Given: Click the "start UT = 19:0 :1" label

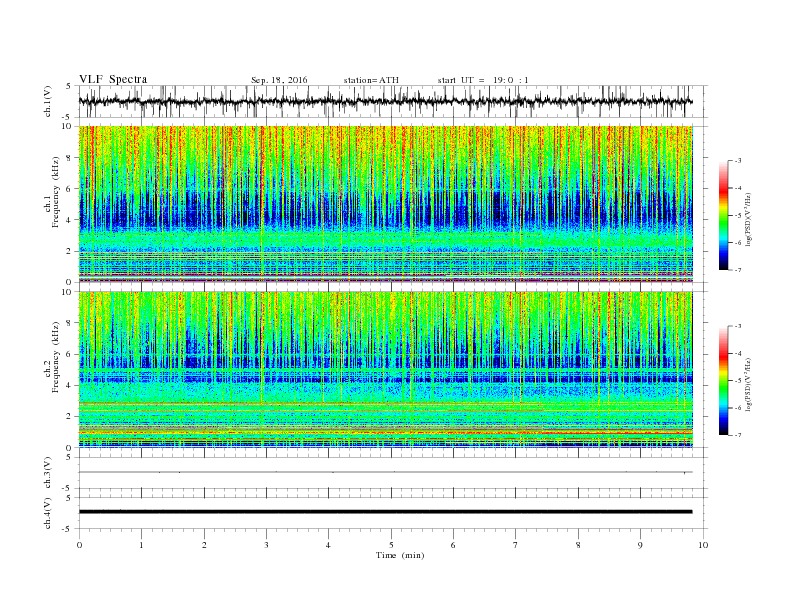Looking at the screenshot, I should [483, 80].
